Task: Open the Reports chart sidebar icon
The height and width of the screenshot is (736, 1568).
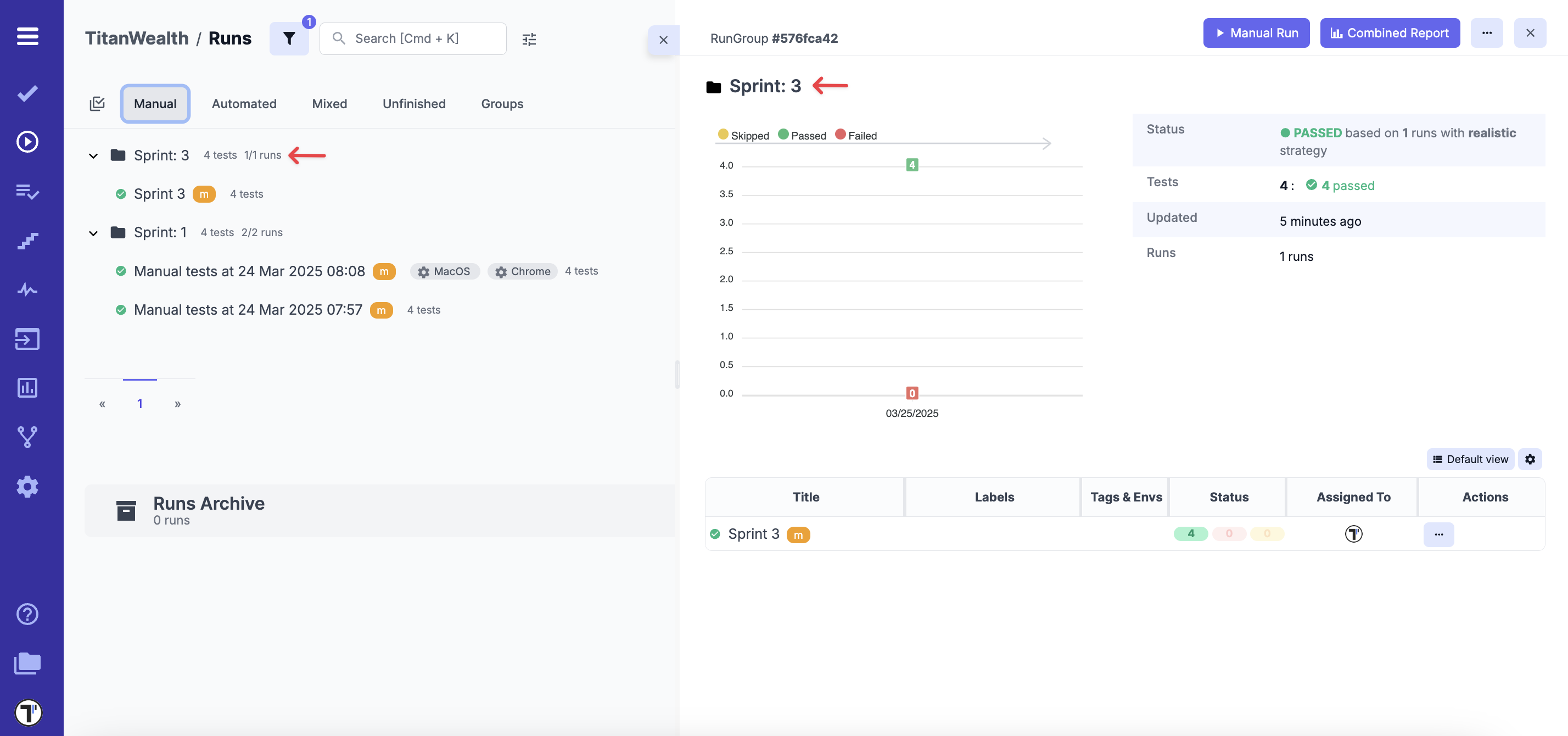Action: tap(27, 388)
